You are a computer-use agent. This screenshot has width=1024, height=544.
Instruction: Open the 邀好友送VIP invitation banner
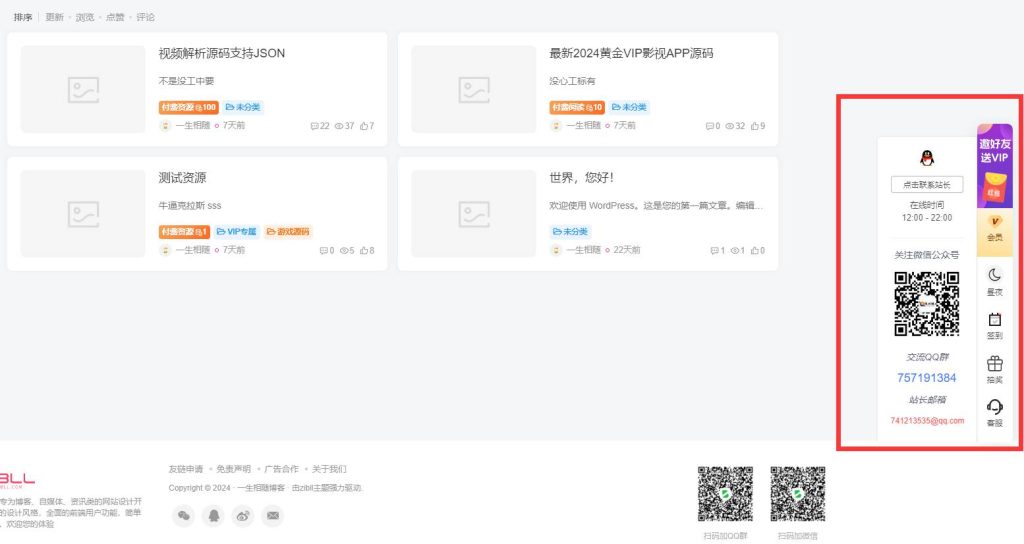pos(995,166)
